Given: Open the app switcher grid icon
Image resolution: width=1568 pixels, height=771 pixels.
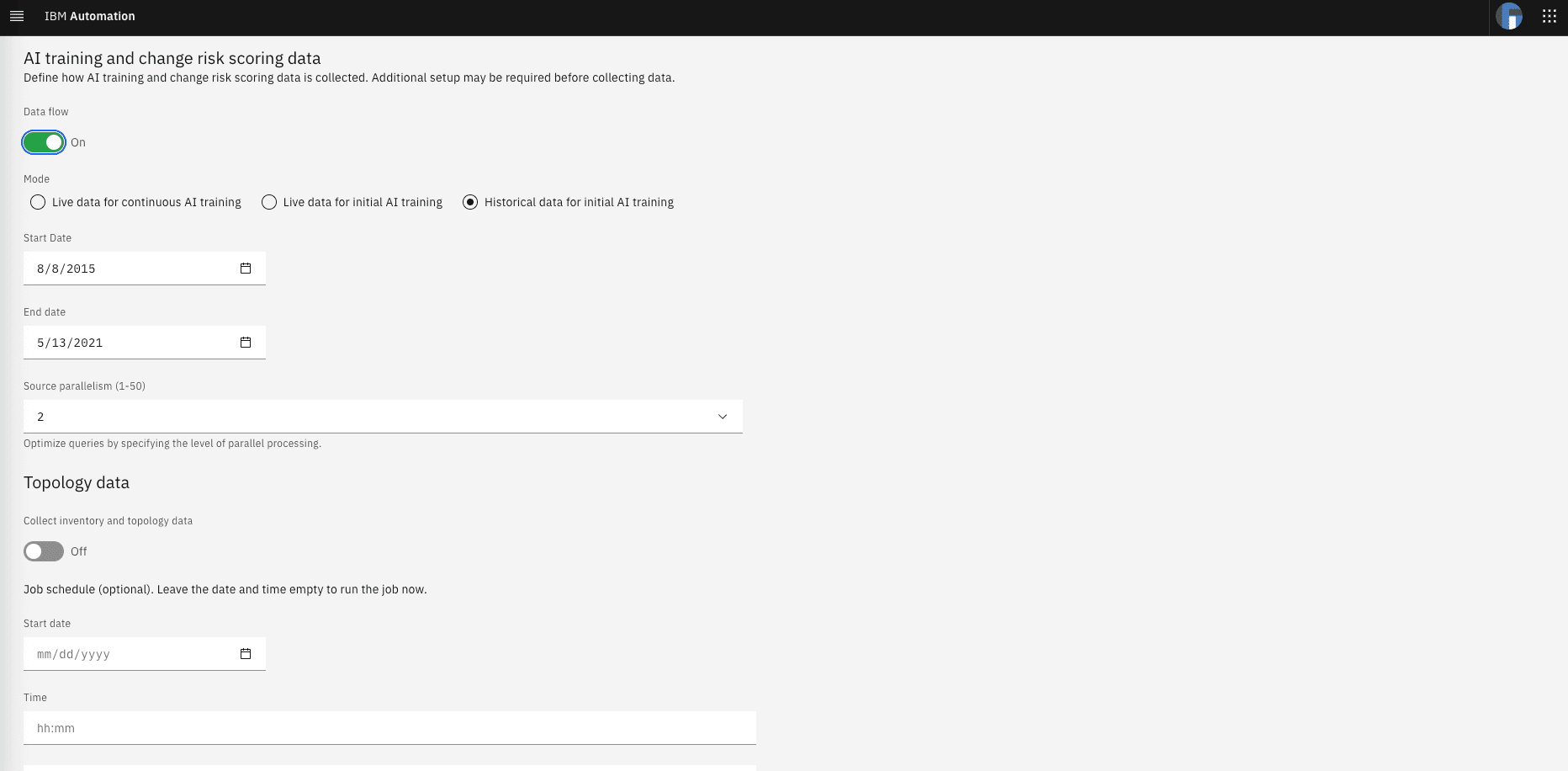Looking at the screenshot, I should pyautogui.click(x=1549, y=16).
